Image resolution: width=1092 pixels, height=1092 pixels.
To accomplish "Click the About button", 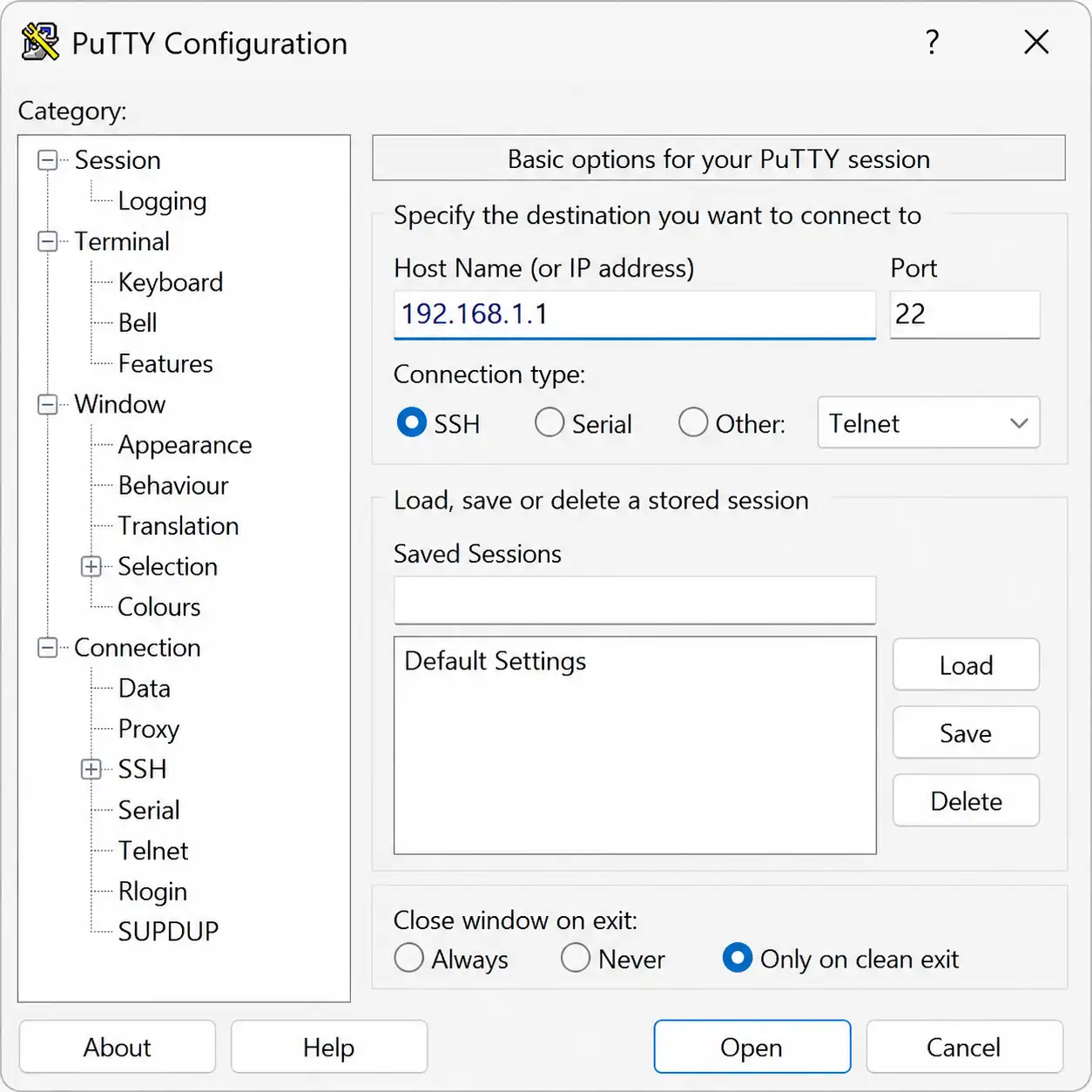I will click(x=118, y=1047).
